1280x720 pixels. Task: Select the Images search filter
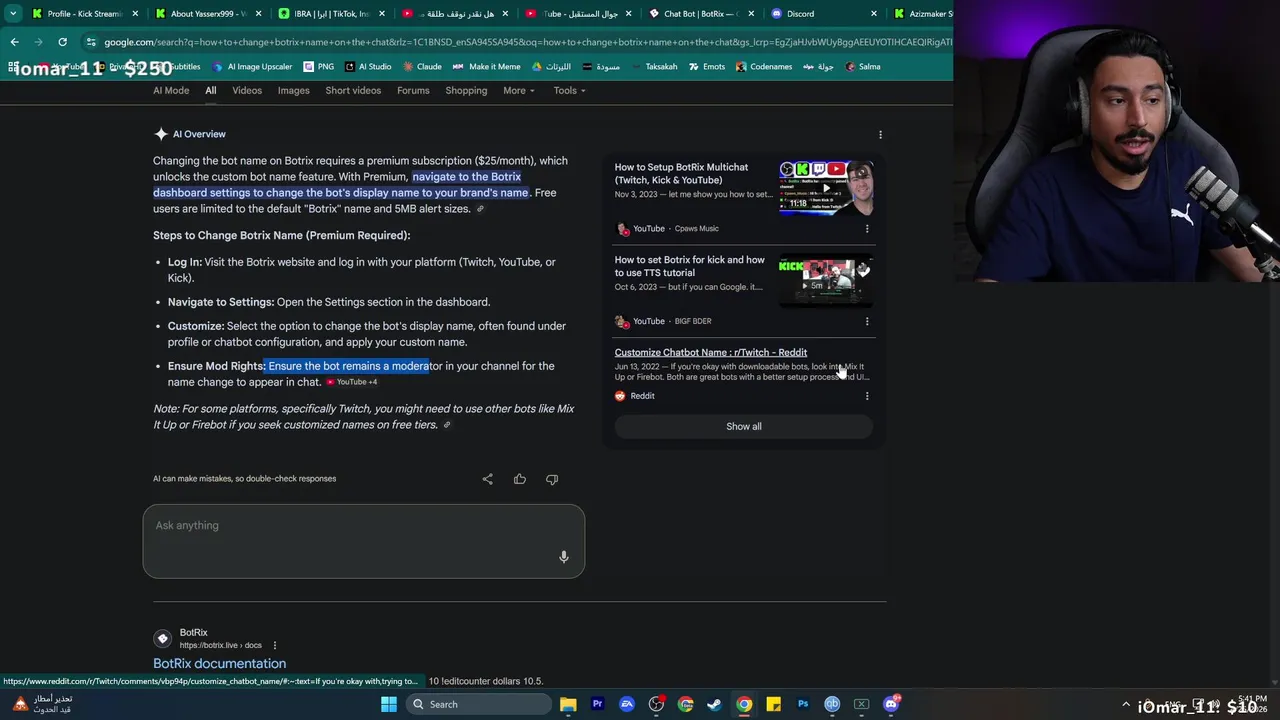point(293,90)
